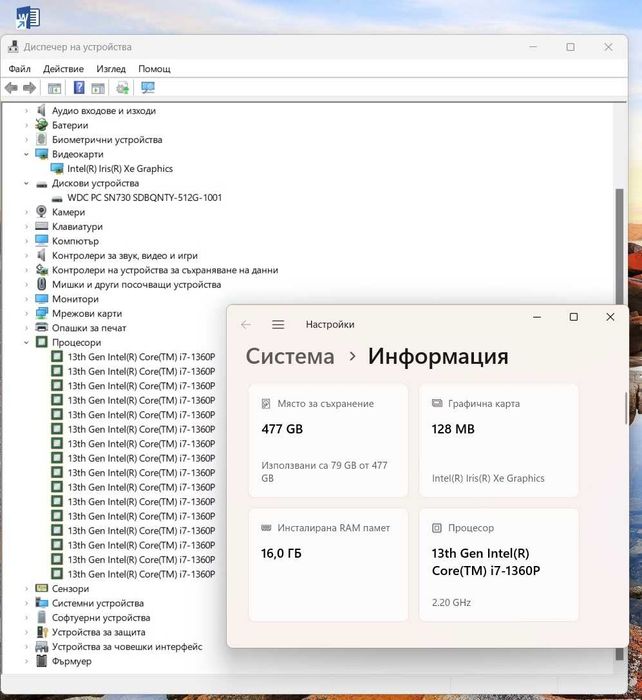Click the Word shortcut on the desktop
Viewport: 642px width, 700px height.
[x=28, y=18]
